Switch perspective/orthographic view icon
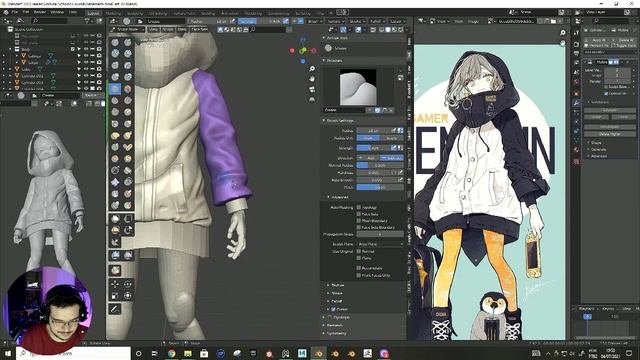Screen dimensions: 640x360 [x=312, y=99]
